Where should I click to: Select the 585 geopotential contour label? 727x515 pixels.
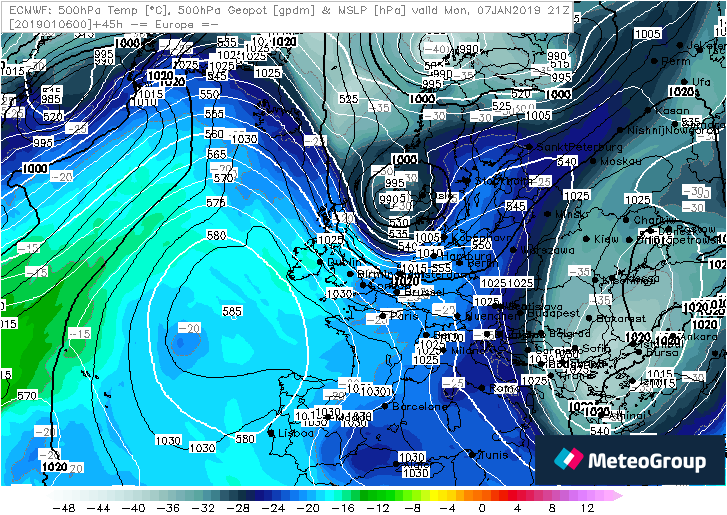tap(232, 311)
